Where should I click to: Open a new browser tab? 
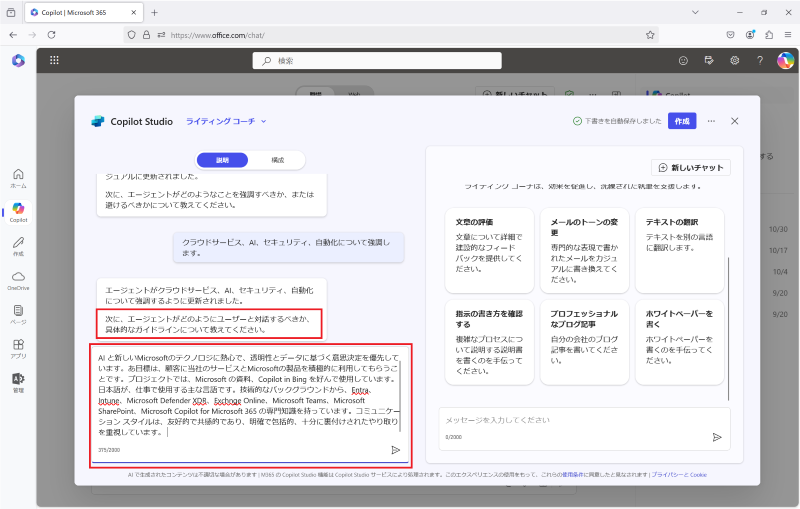[x=155, y=12]
